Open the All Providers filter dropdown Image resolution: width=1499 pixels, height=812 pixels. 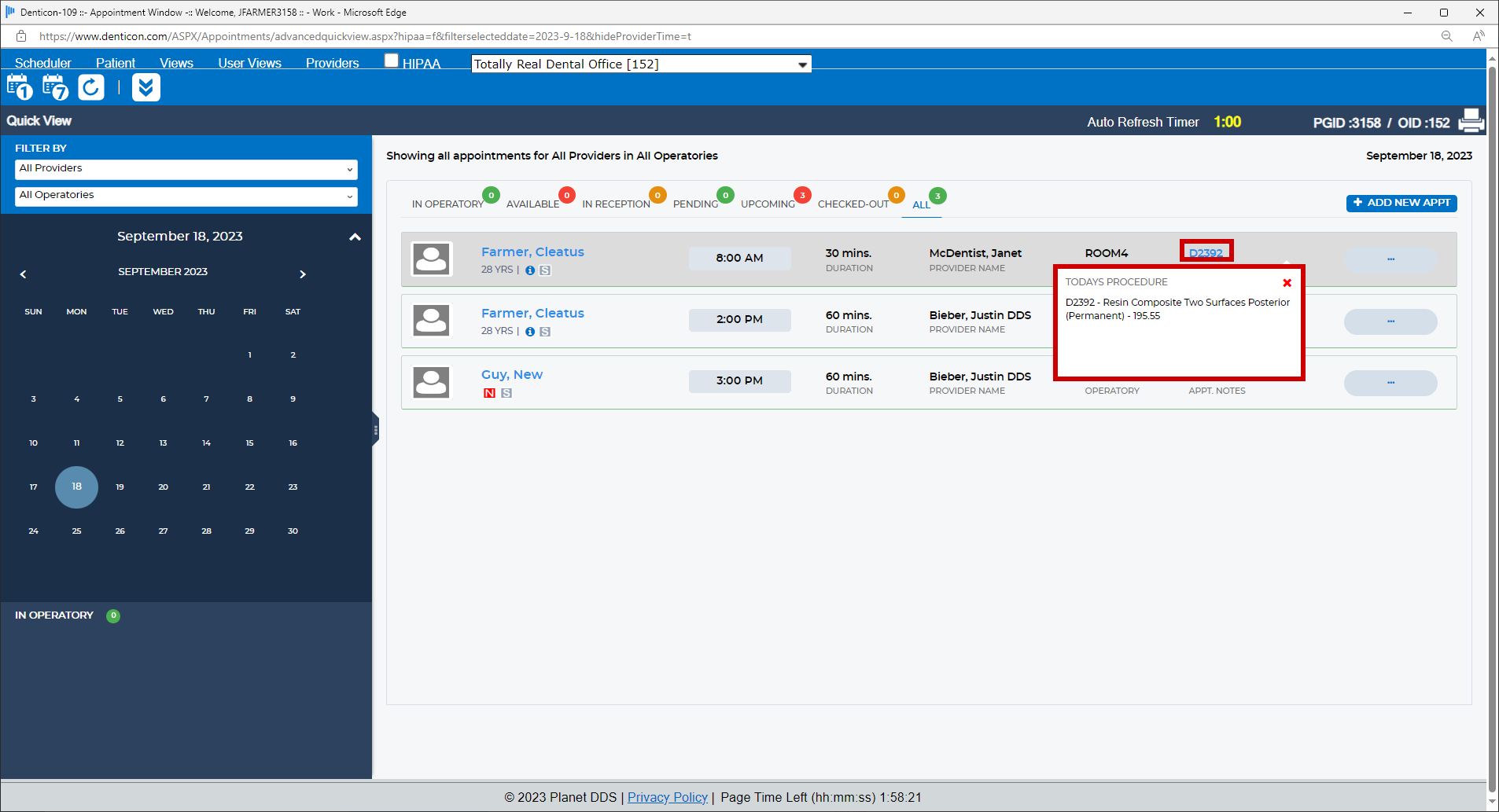pyautogui.click(x=186, y=169)
